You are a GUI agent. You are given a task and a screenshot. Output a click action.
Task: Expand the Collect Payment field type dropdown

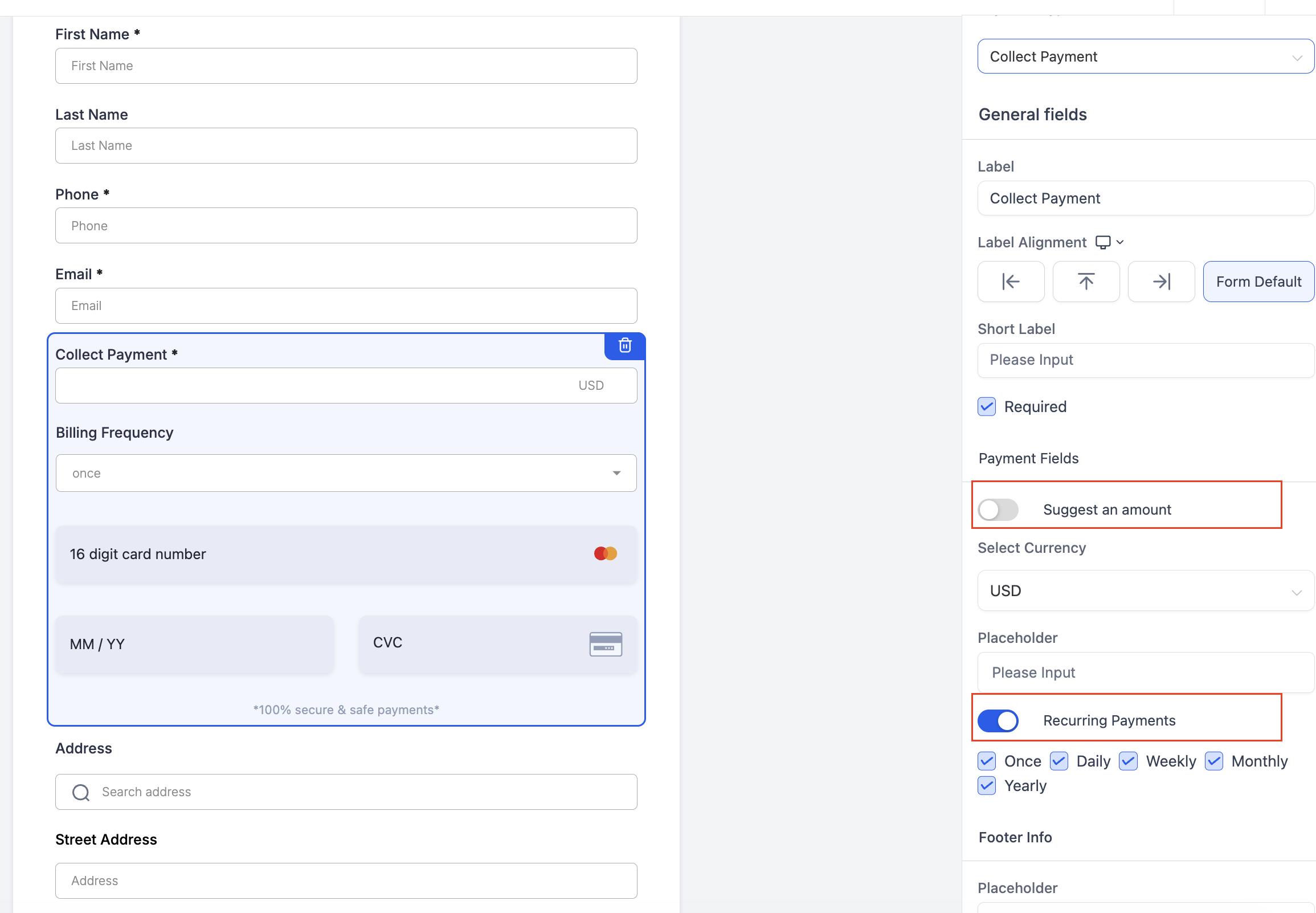[1146, 56]
